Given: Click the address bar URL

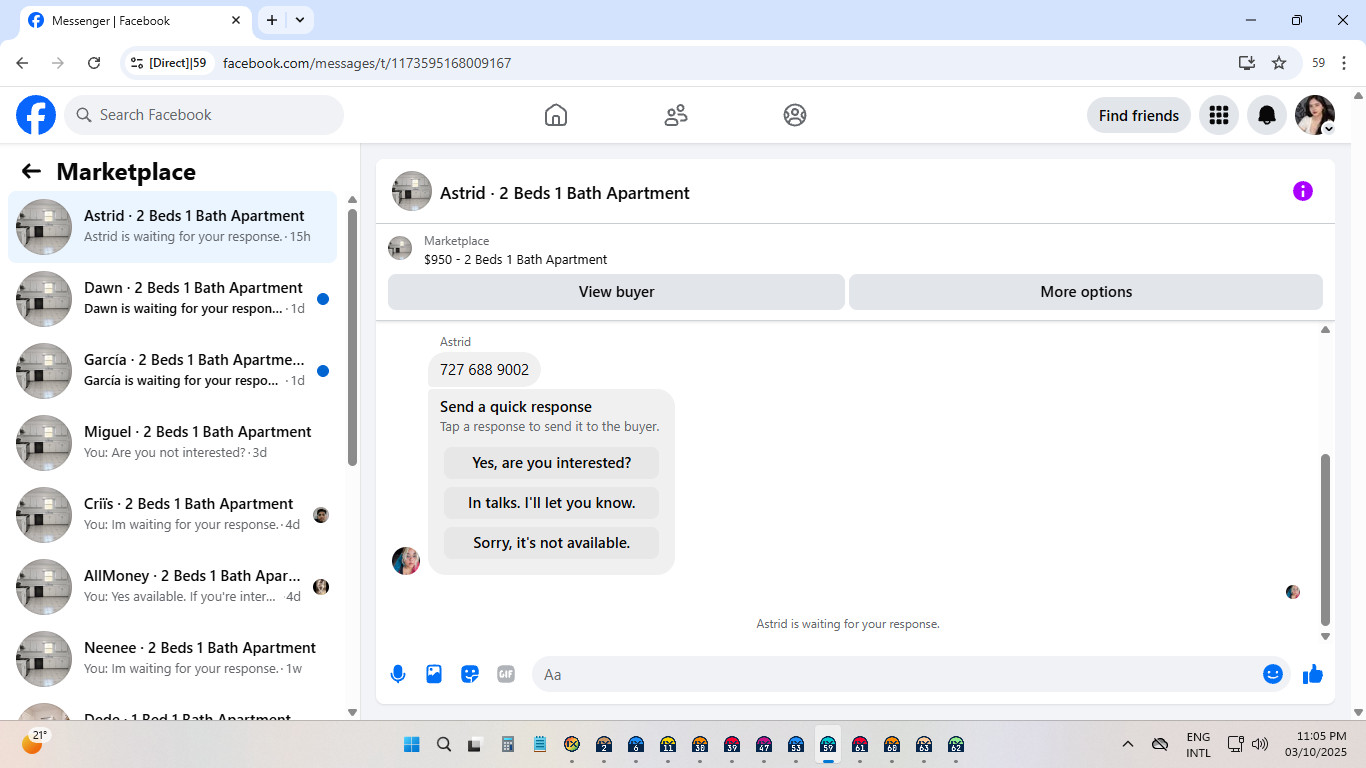Looking at the screenshot, I should 367,63.
